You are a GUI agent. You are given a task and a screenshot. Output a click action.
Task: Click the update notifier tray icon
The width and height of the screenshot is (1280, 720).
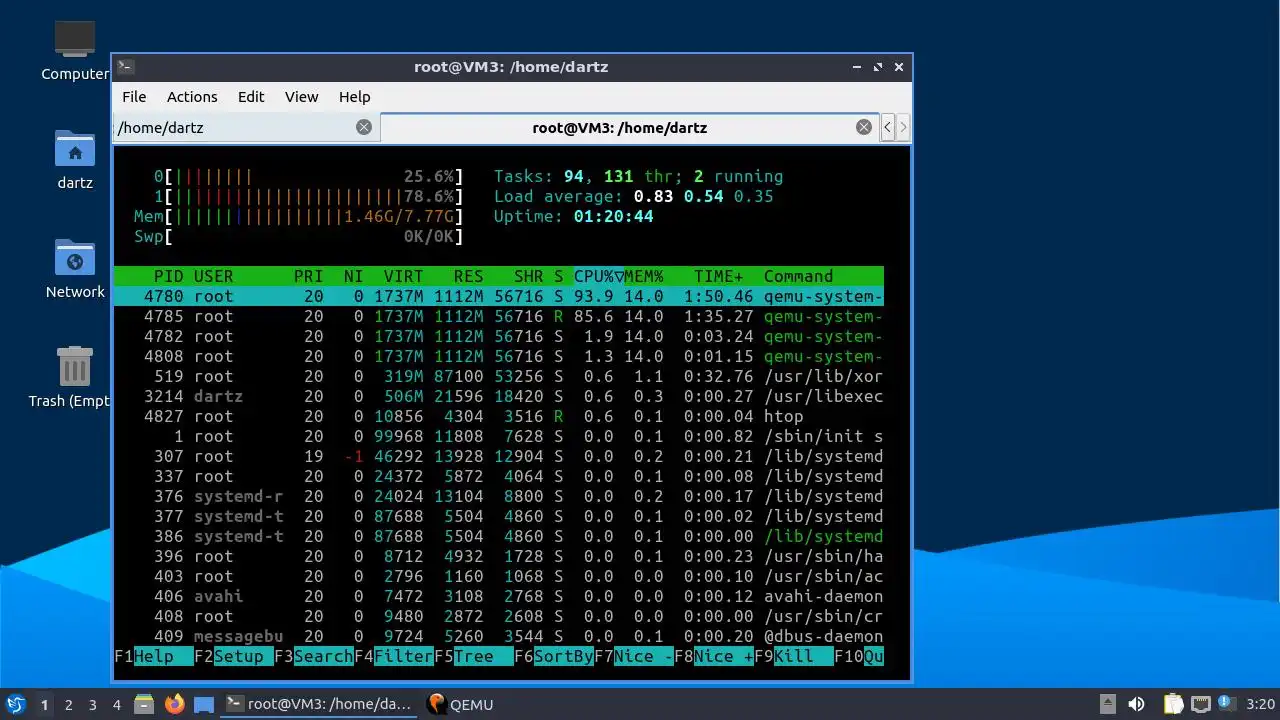click(1228, 704)
